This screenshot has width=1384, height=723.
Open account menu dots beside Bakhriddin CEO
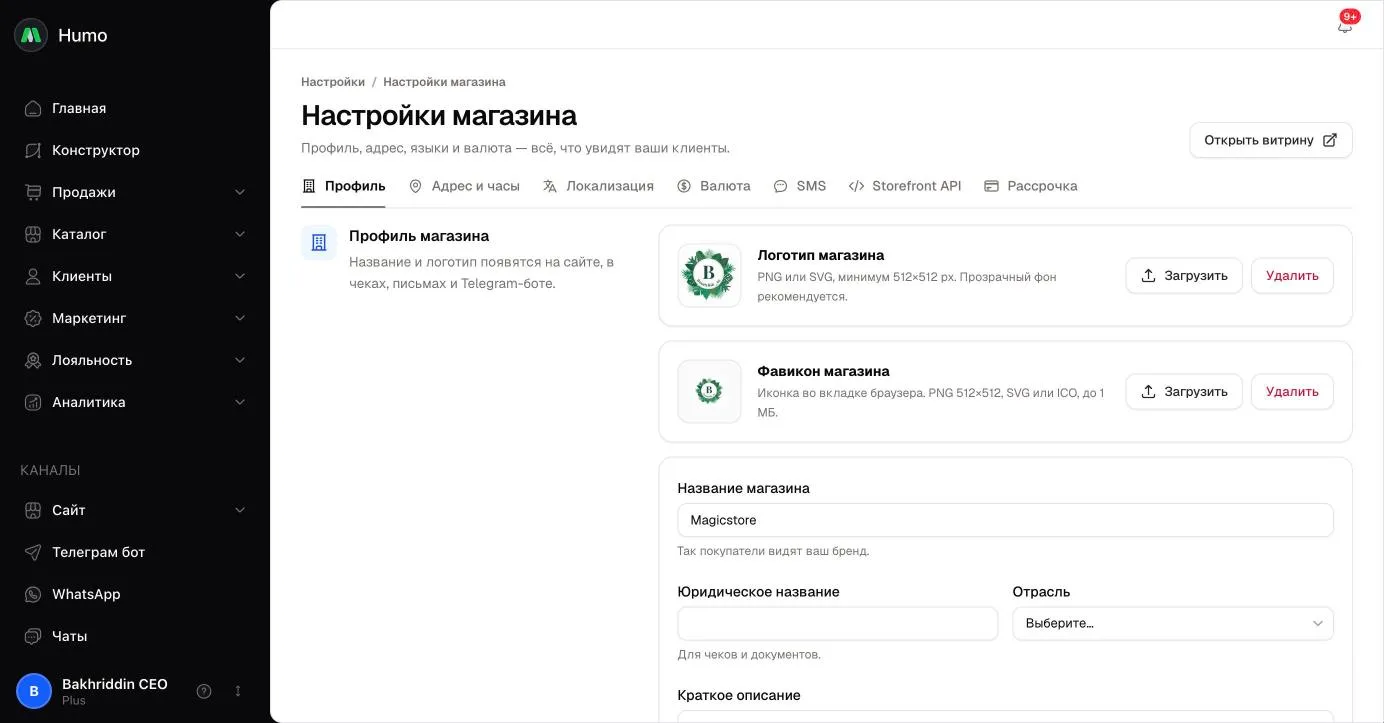(238, 691)
